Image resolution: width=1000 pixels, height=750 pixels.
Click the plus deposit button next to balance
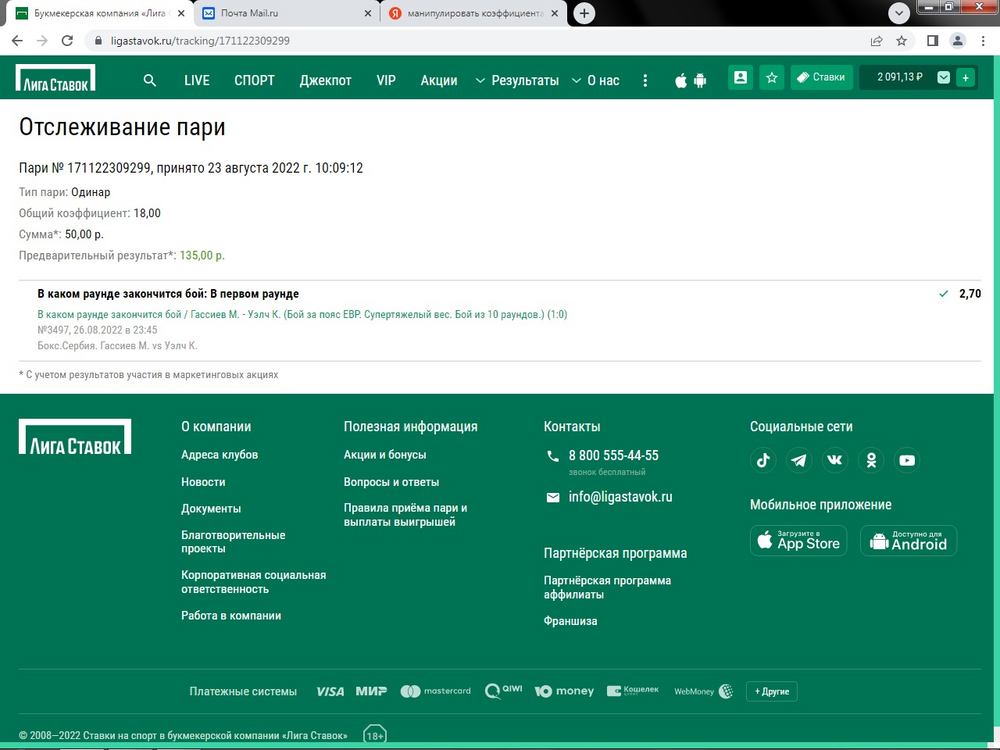966,77
